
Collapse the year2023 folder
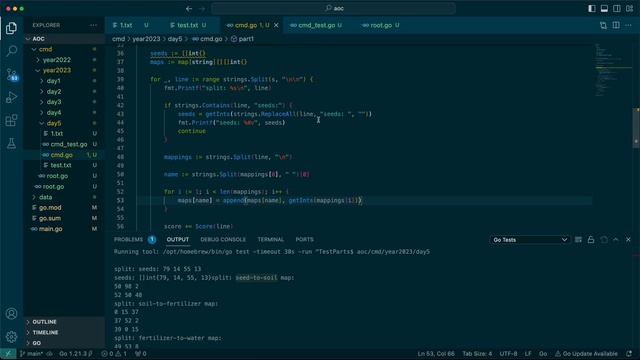[x=63, y=71]
